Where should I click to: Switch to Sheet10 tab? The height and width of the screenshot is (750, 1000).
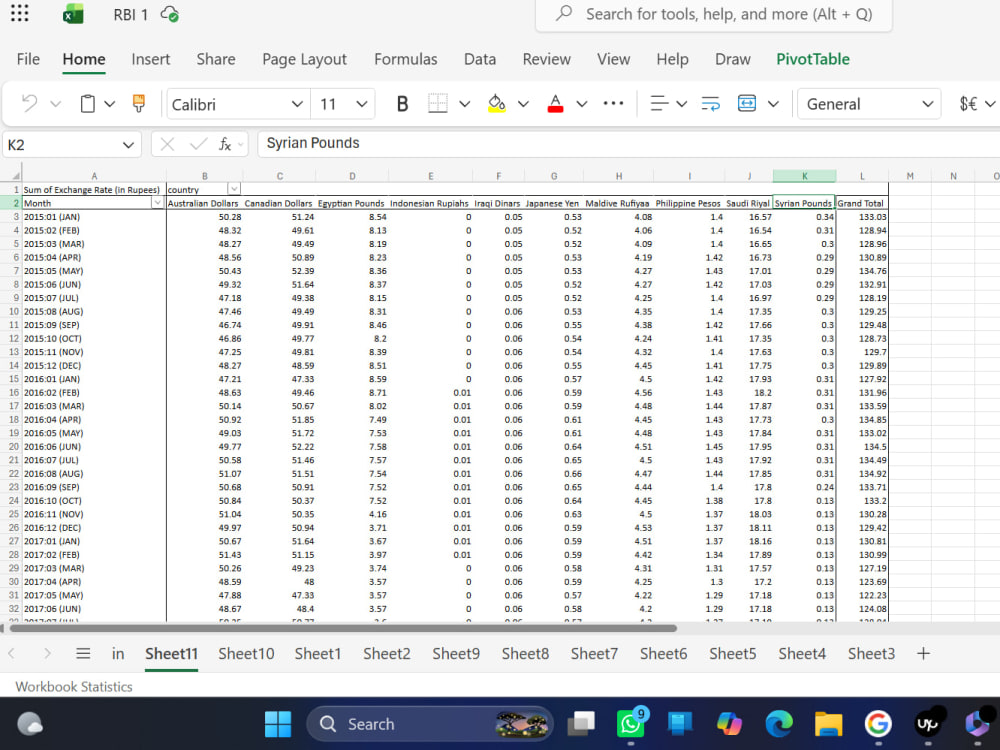246,654
